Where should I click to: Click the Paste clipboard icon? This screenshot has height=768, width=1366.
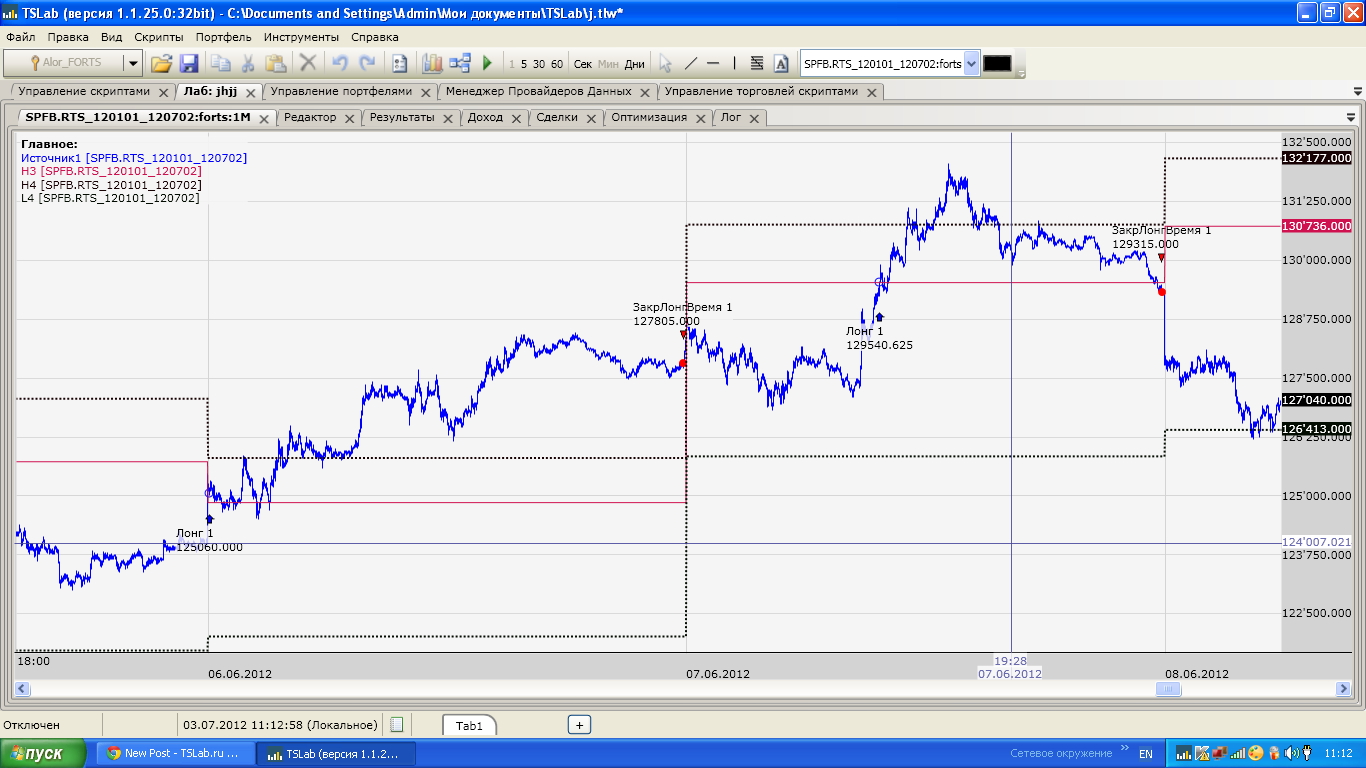[276, 63]
